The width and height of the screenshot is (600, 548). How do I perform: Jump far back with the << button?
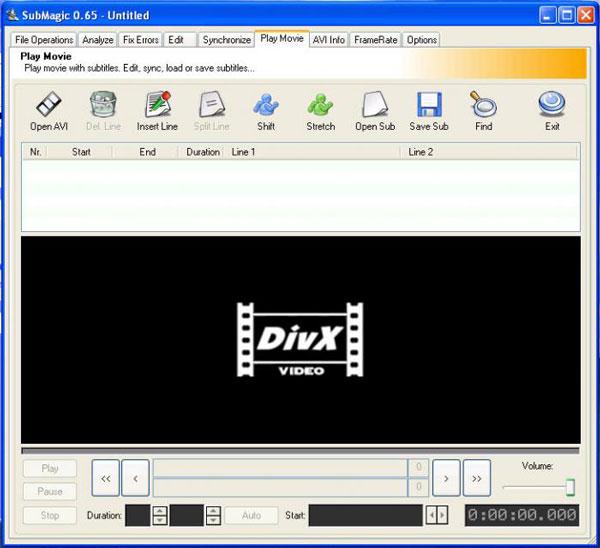click(106, 478)
